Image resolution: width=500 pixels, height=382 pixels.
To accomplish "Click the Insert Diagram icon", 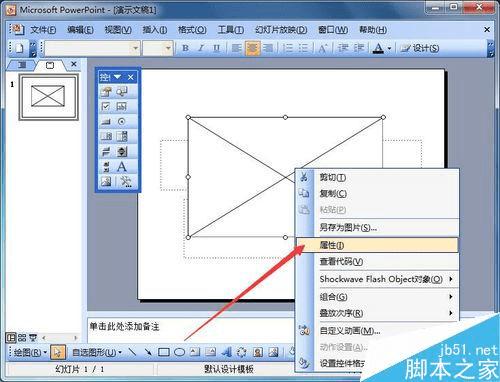I will 242,352.
